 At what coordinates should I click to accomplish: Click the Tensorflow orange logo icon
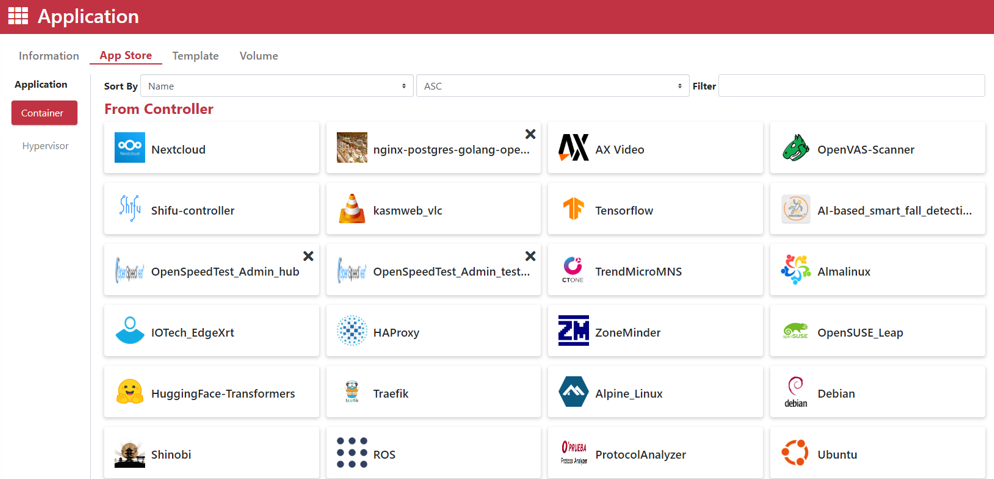574,208
